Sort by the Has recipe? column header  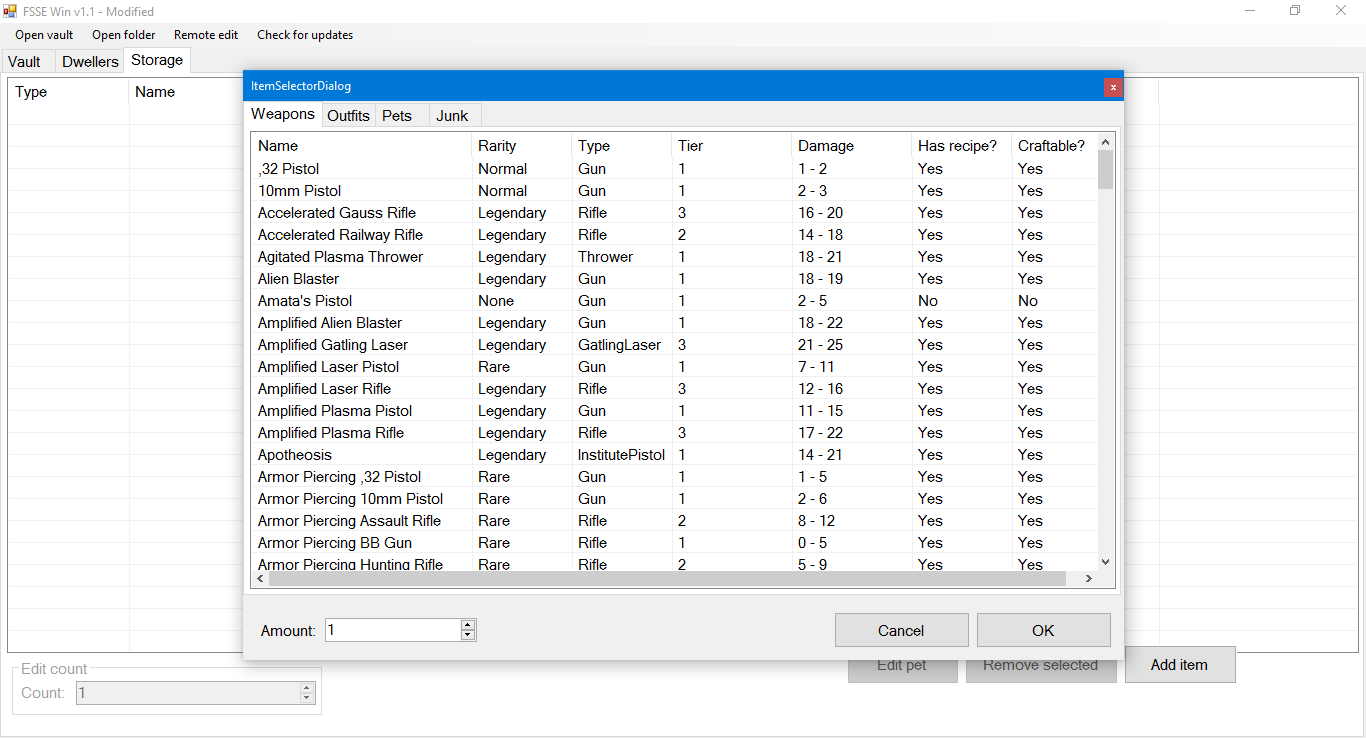point(961,146)
